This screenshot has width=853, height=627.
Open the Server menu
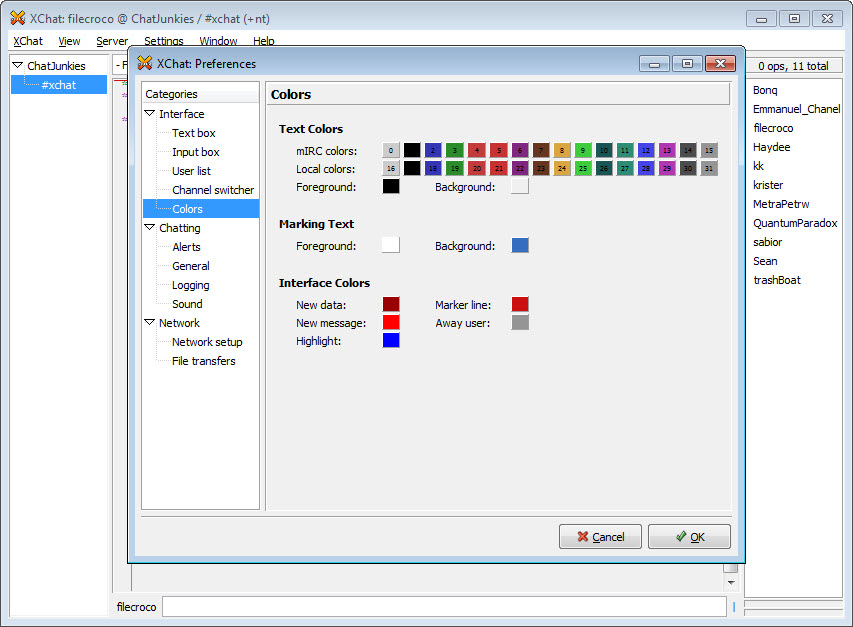(x=112, y=41)
